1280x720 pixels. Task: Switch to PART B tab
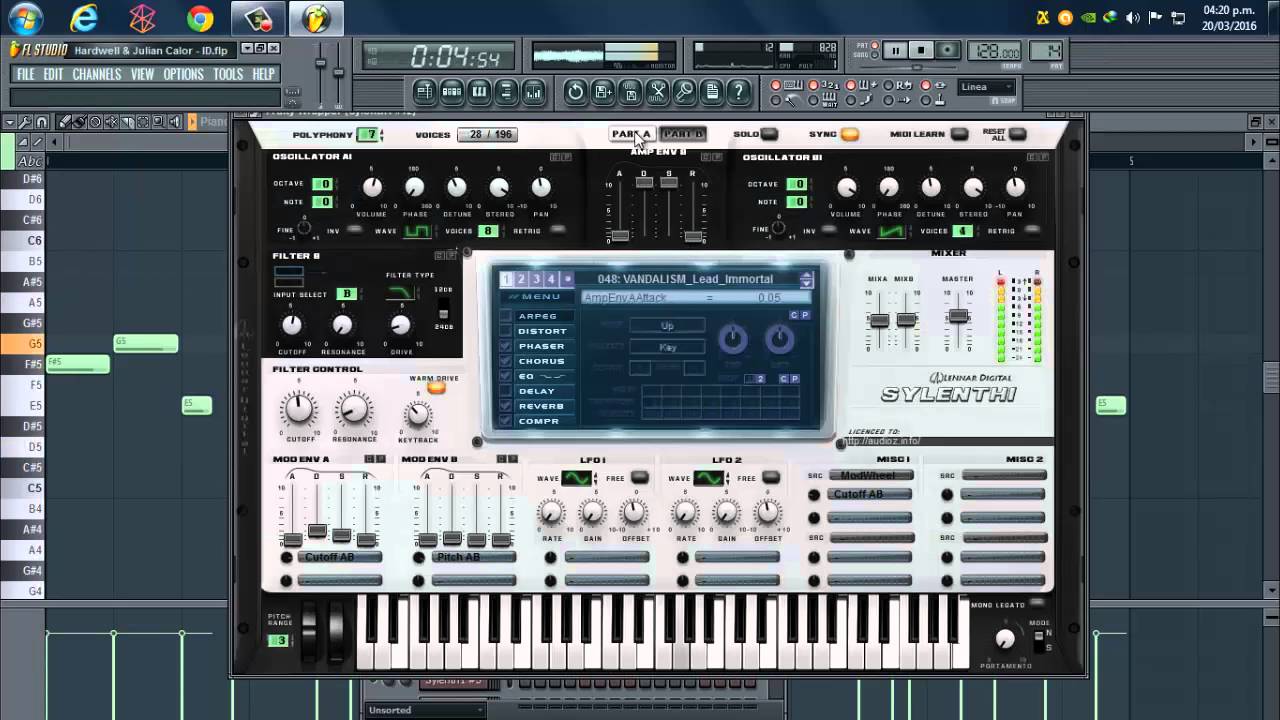683,134
